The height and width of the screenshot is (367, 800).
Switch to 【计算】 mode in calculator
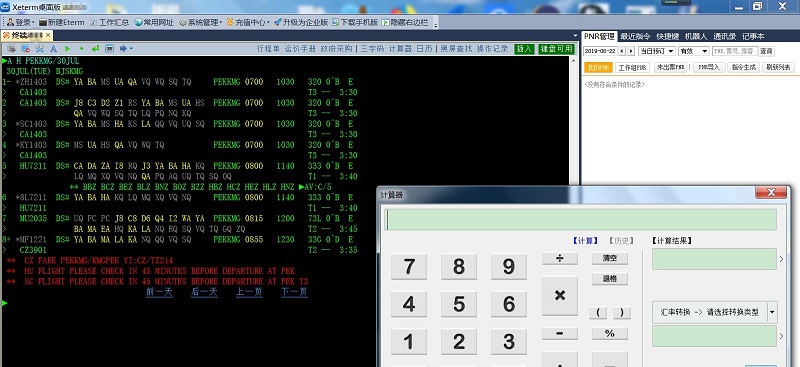[585, 241]
